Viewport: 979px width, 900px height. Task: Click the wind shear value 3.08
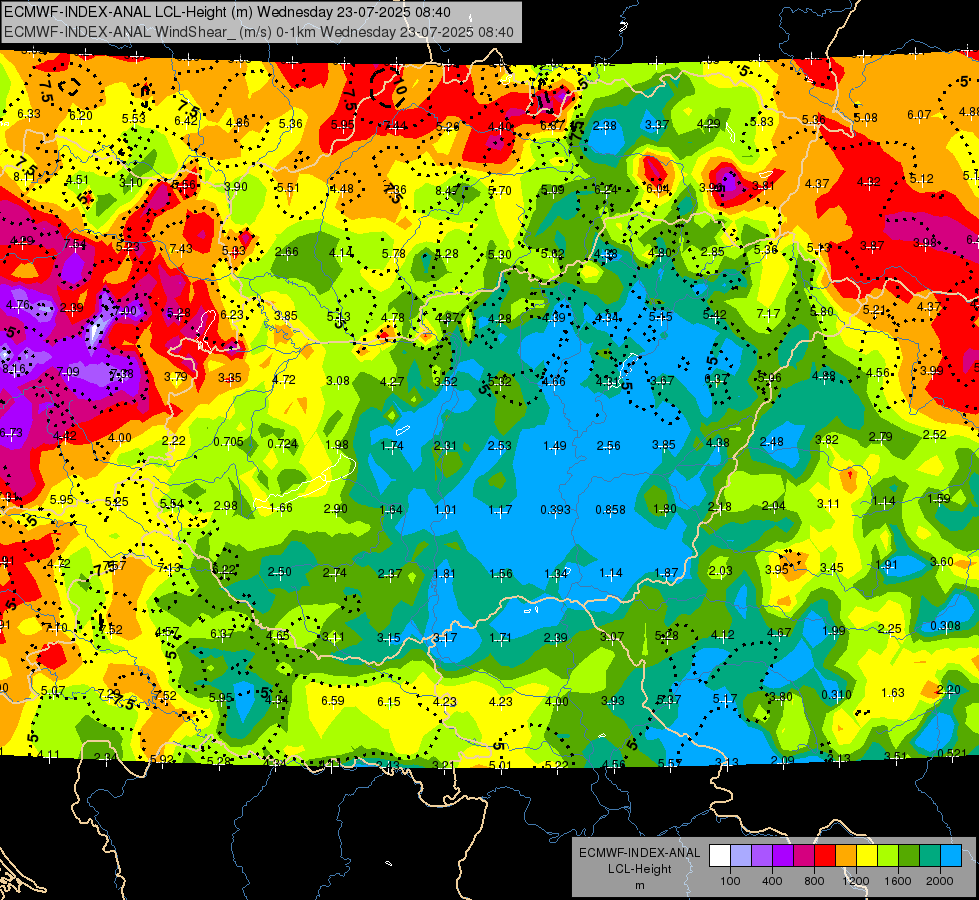pyautogui.click(x=338, y=380)
